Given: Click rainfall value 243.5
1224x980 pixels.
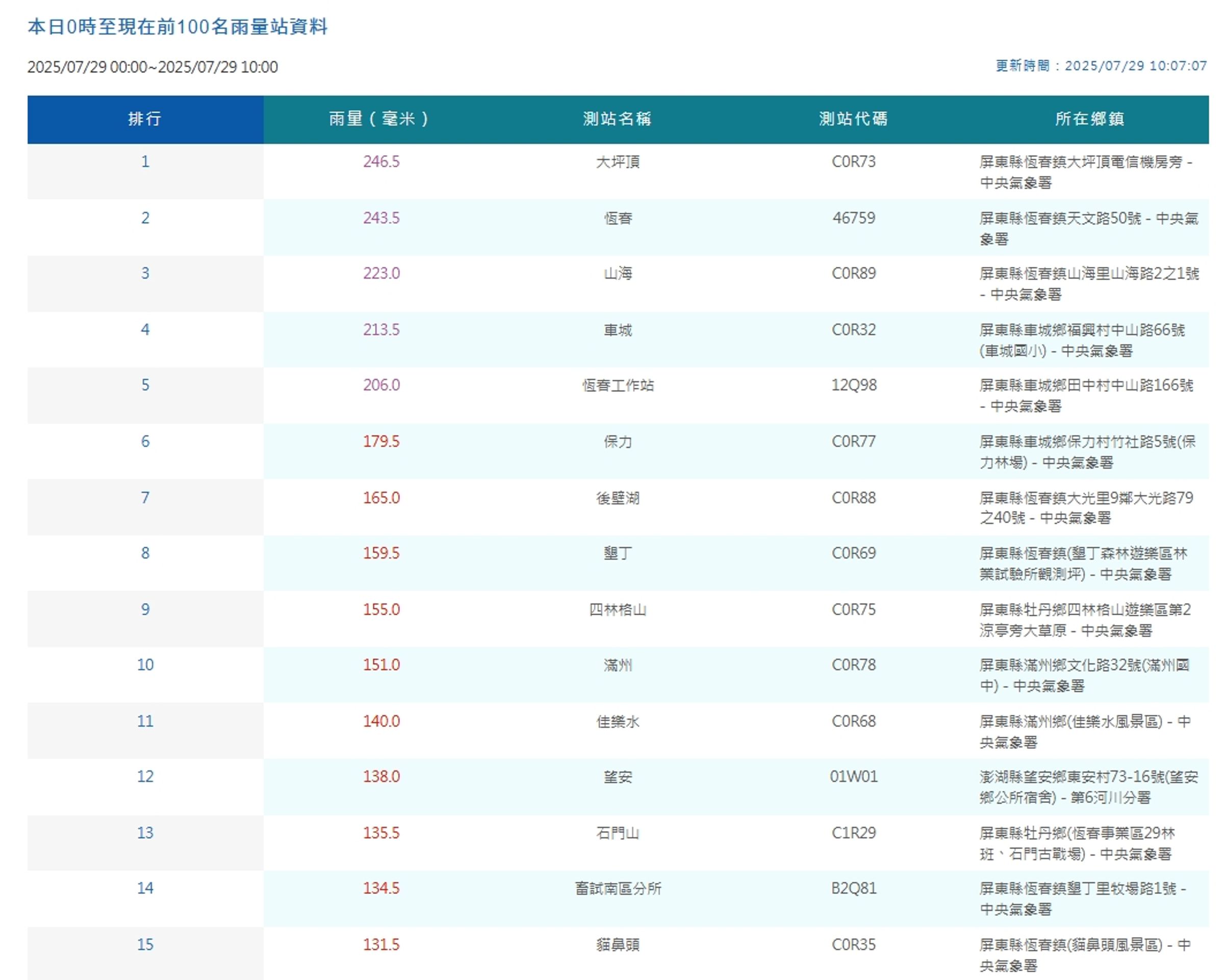Looking at the screenshot, I should pos(381,217).
